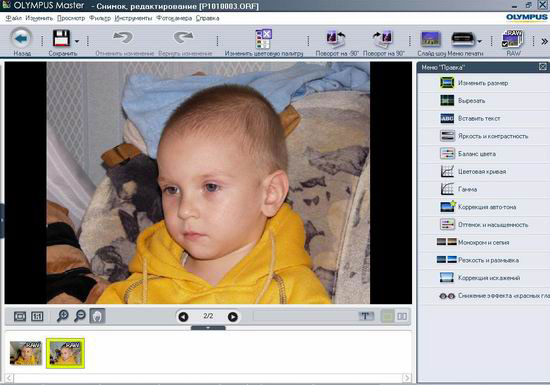Select the first RAW thumbnail

point(26,353)
